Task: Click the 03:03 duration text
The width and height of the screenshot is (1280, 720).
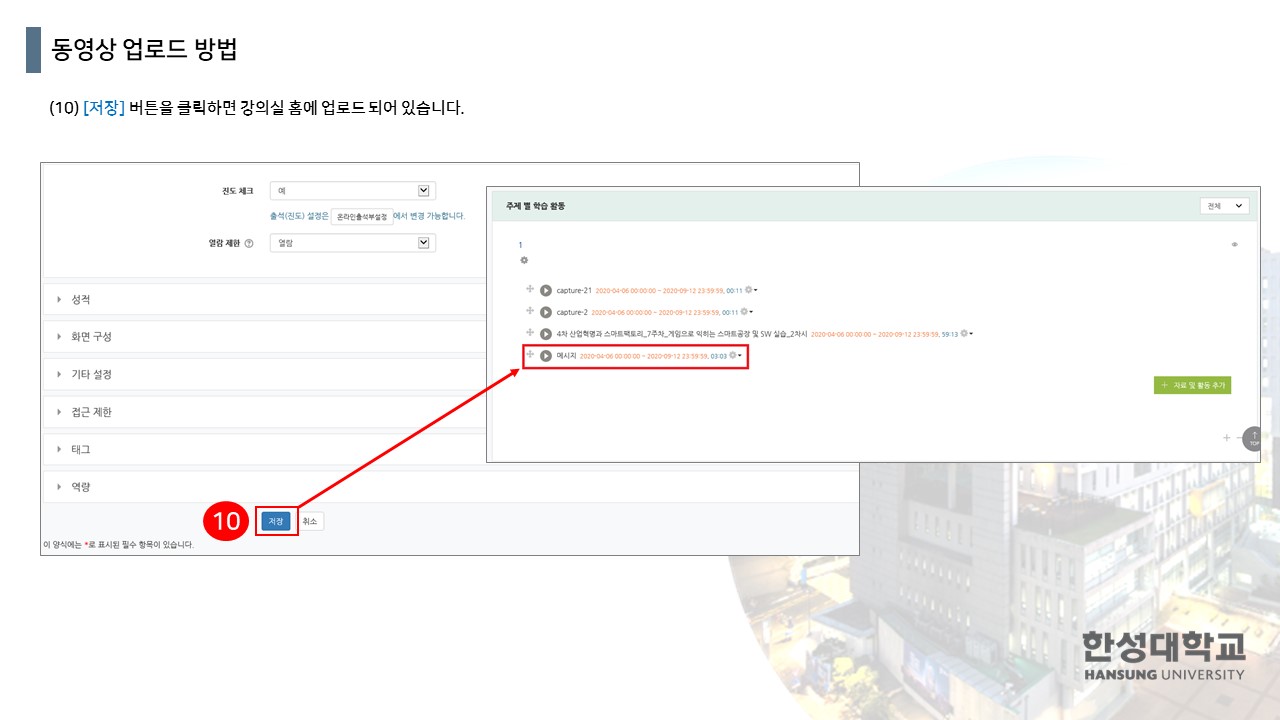Action: point(718,355)
